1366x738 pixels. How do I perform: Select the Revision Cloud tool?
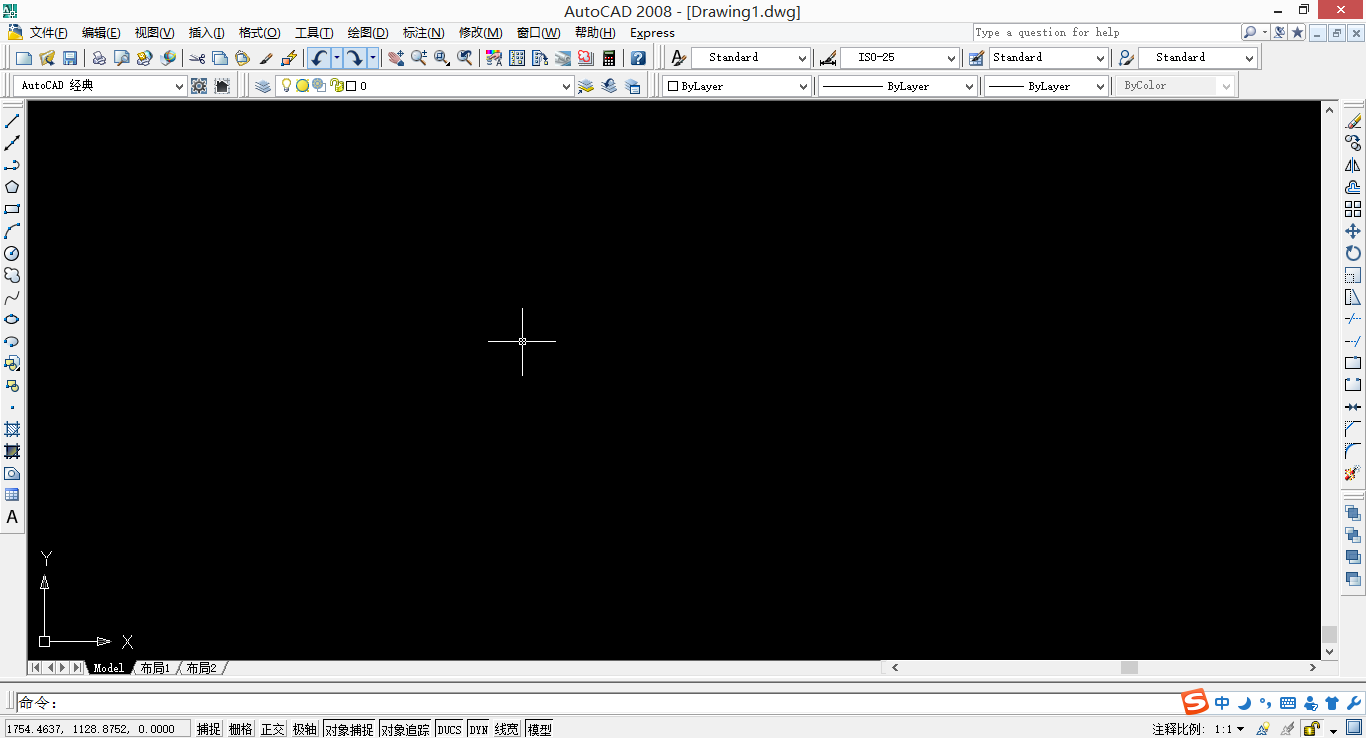point(12,275)
